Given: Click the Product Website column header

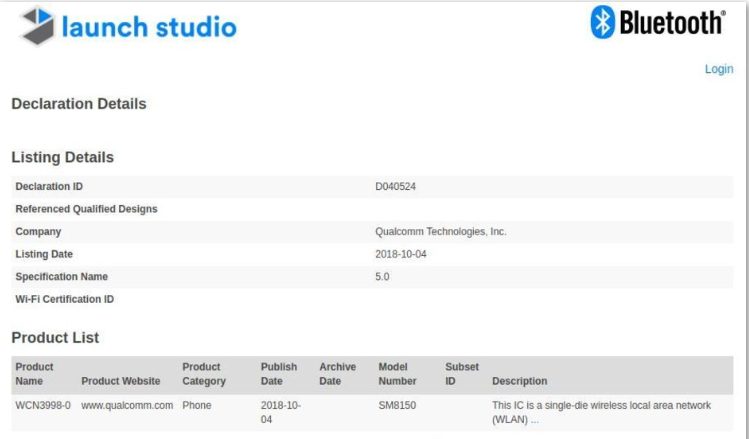Looking at the screenshot, I should [120, 381].
